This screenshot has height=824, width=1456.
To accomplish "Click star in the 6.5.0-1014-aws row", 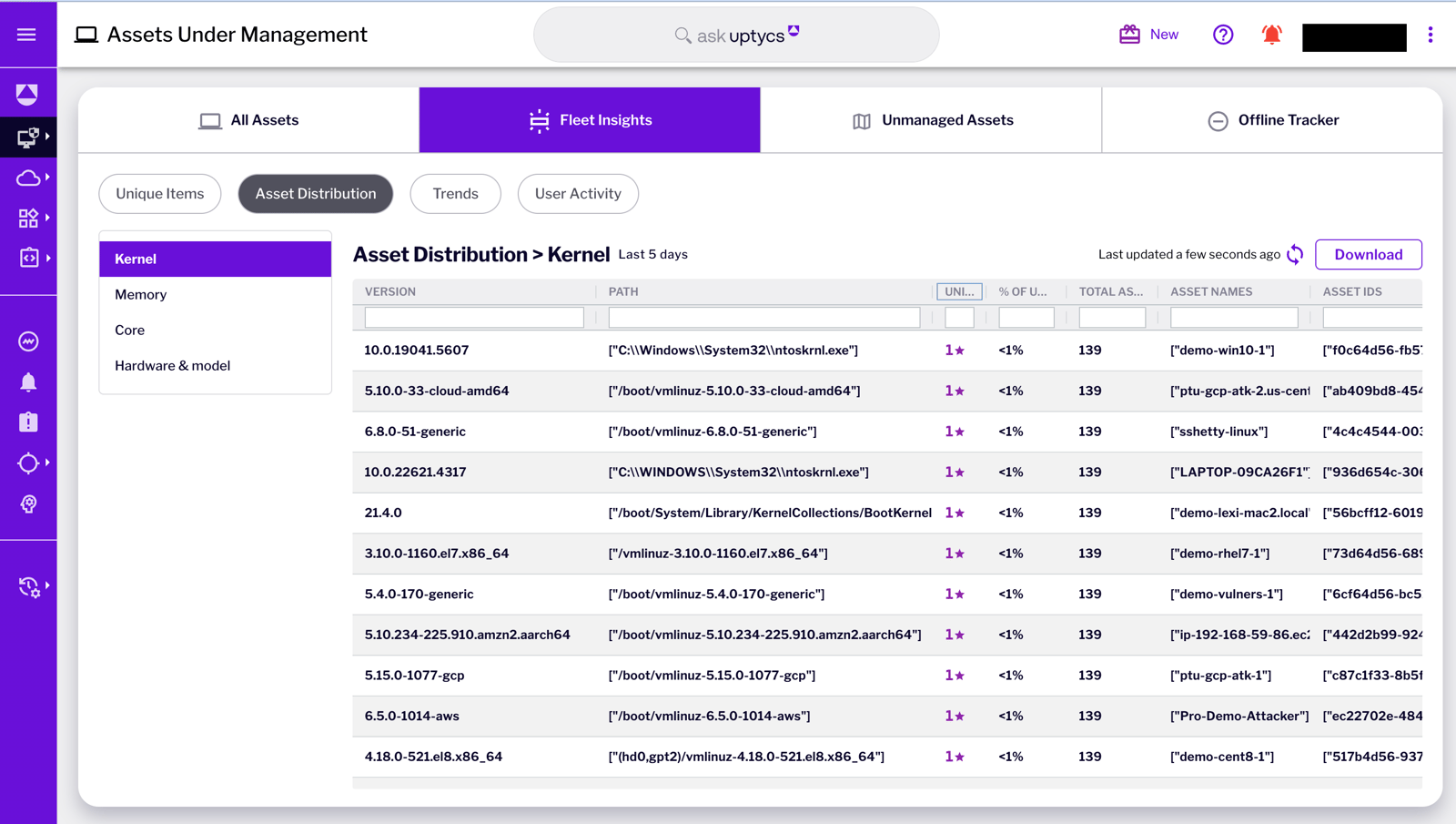I will point(959,717).
